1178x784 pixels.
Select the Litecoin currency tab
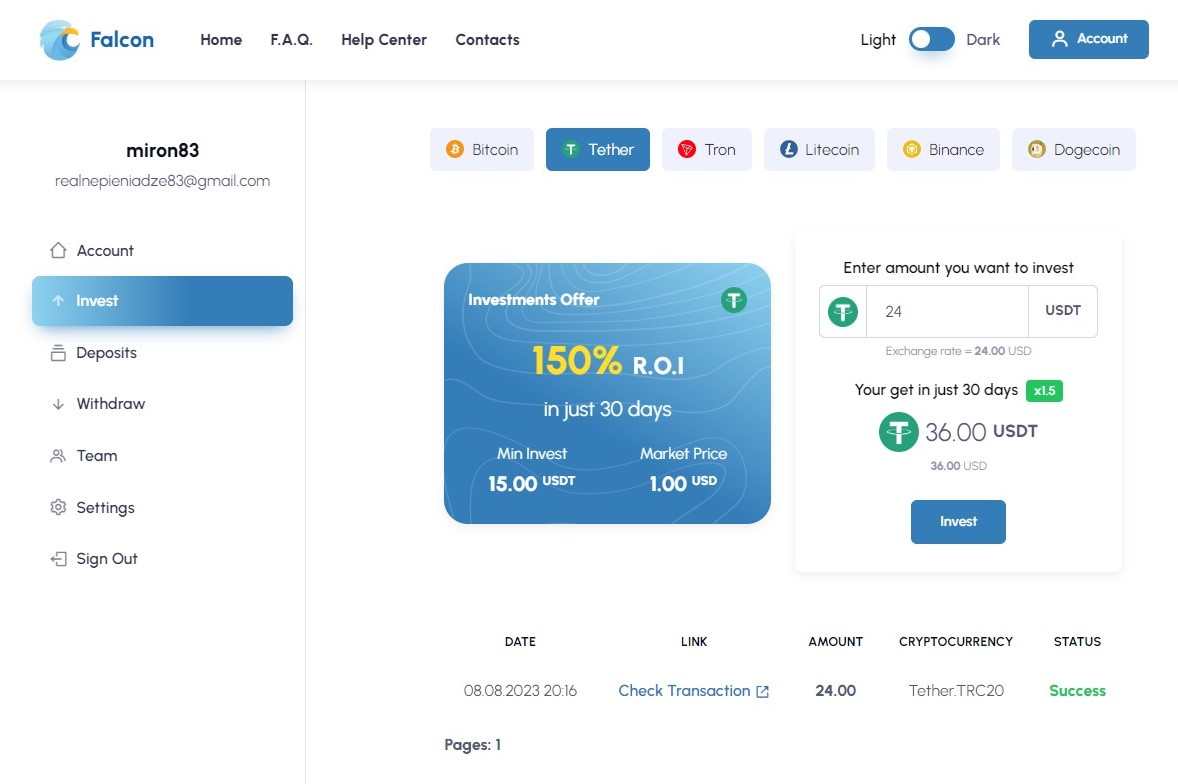click(x=819, y=149)
